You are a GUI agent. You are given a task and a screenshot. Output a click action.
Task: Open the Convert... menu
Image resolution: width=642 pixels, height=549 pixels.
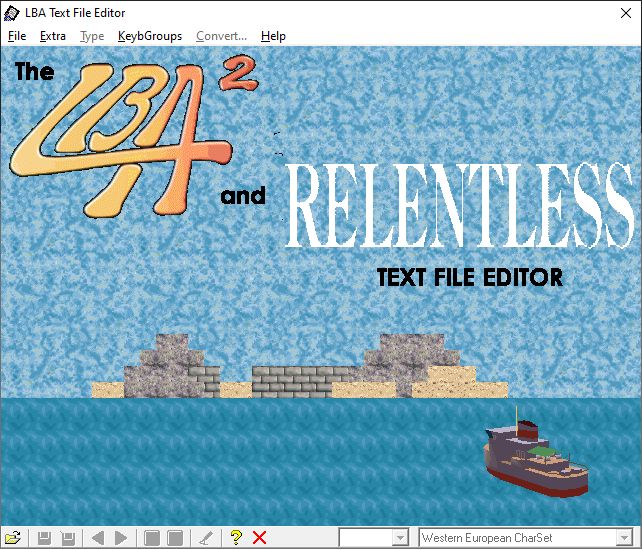[222, 36]
